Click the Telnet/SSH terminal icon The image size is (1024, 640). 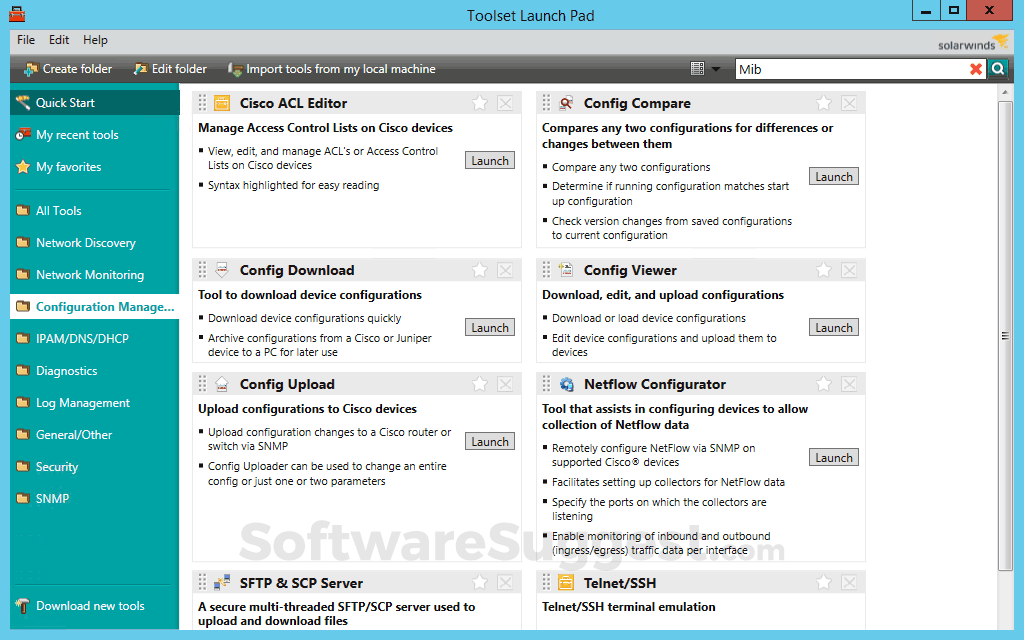coord(566,581)
